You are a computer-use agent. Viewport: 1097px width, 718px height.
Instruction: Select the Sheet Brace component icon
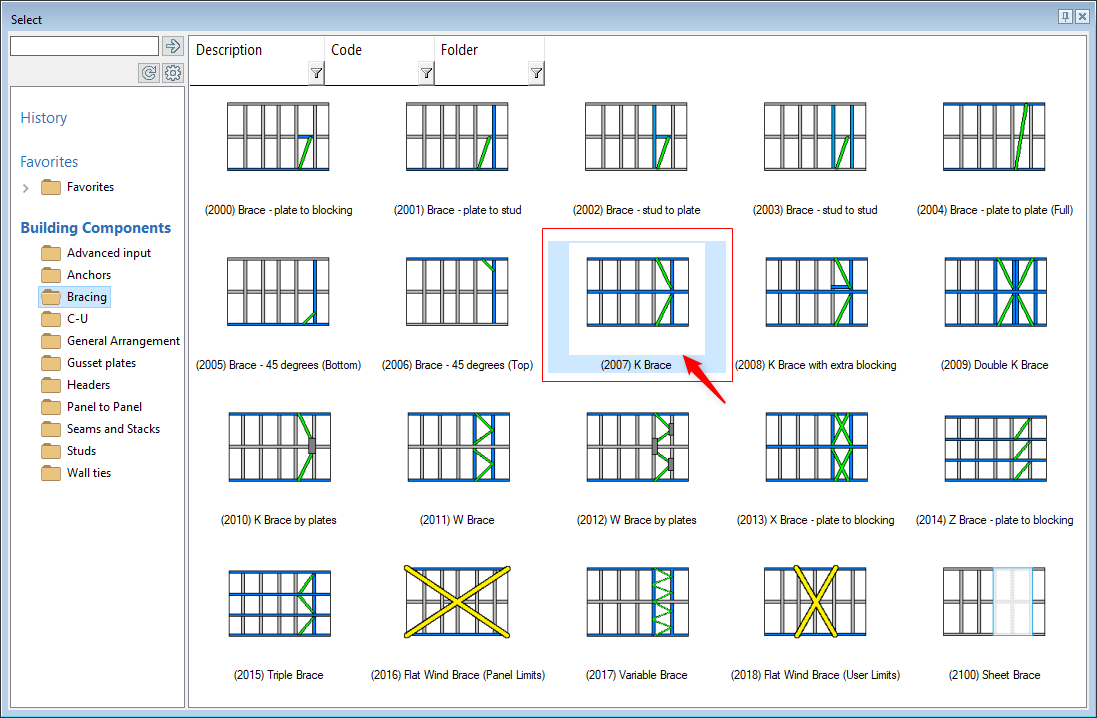point(995,602)
